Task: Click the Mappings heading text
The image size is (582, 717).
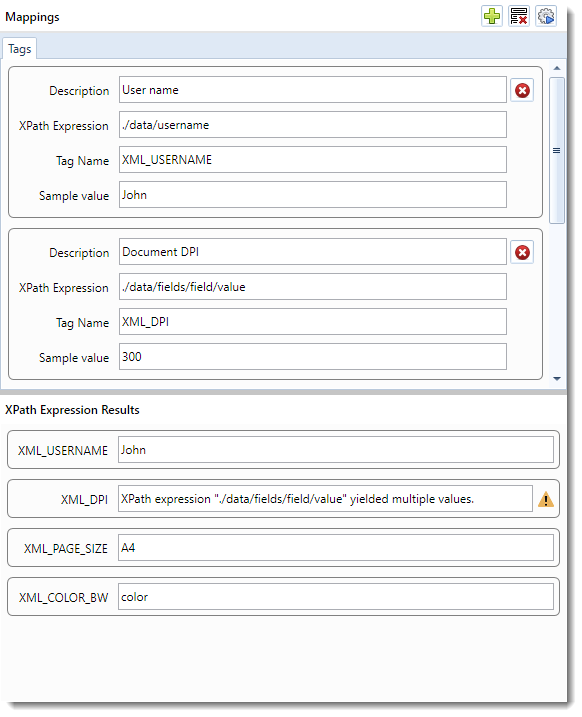Action: click(32, 17)
